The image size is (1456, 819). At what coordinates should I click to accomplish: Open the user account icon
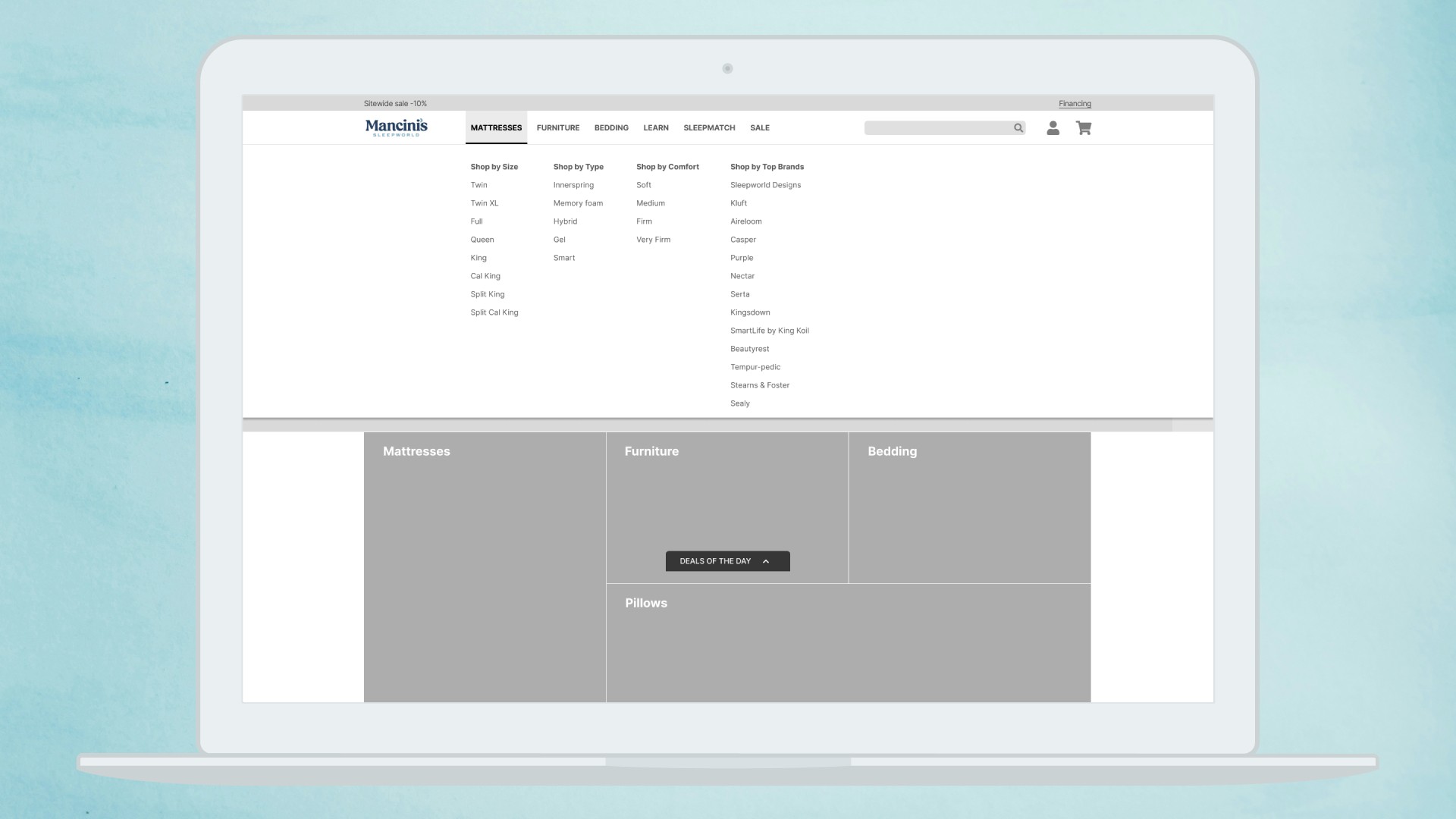(x=1053, y=128)
